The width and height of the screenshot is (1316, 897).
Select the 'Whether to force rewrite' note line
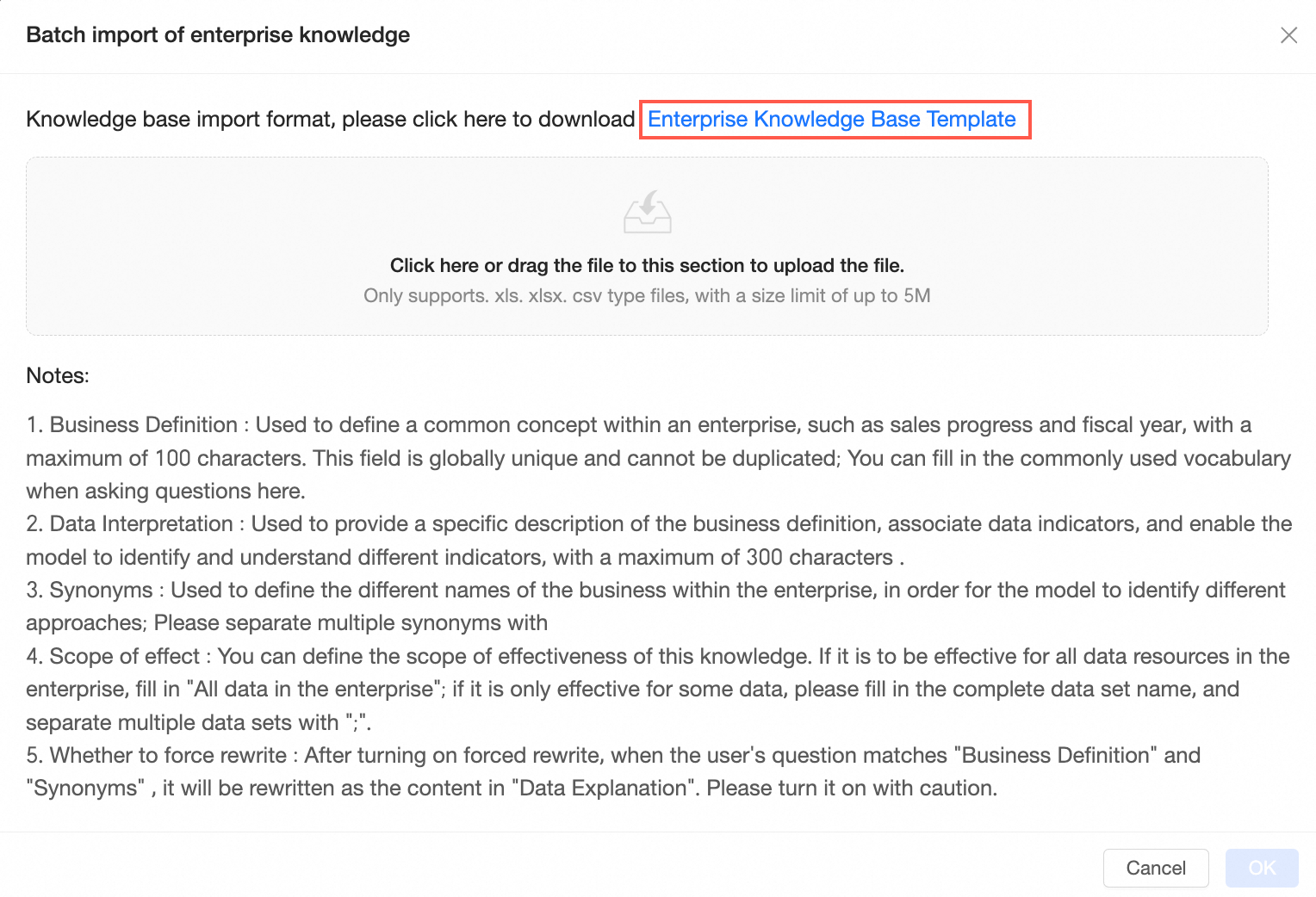(613, 771)
